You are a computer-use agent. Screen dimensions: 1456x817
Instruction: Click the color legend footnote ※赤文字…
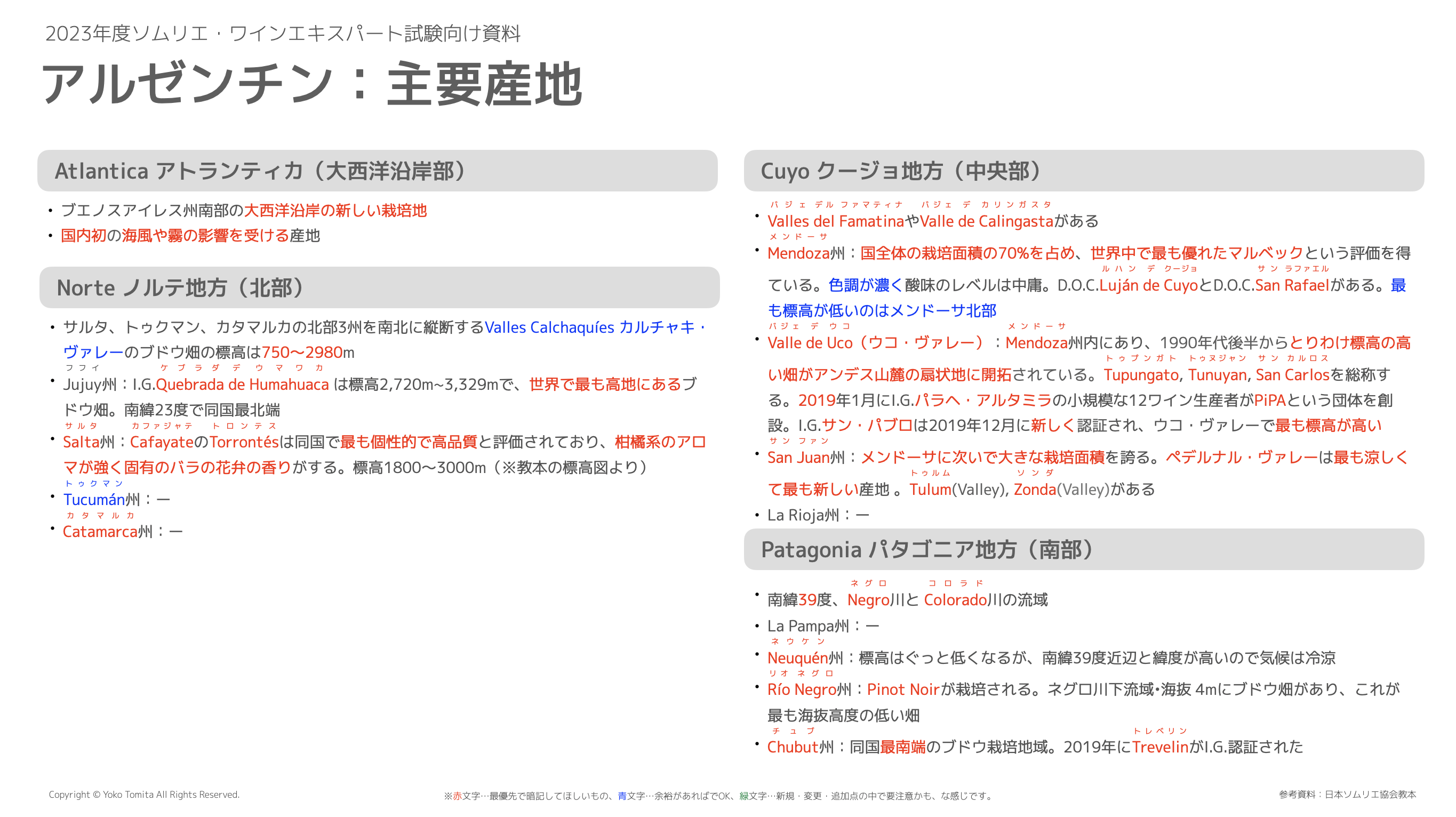pyautogui.click(x=719, y=796)
